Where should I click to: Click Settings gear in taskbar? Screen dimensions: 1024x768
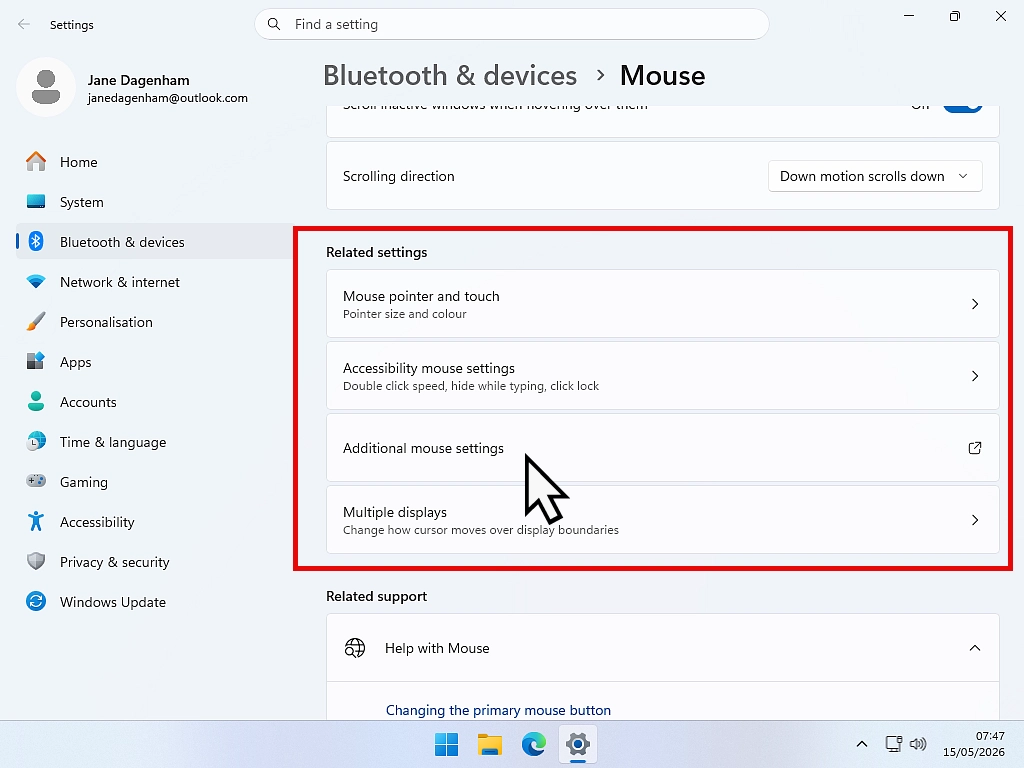(x=577, y=744)
